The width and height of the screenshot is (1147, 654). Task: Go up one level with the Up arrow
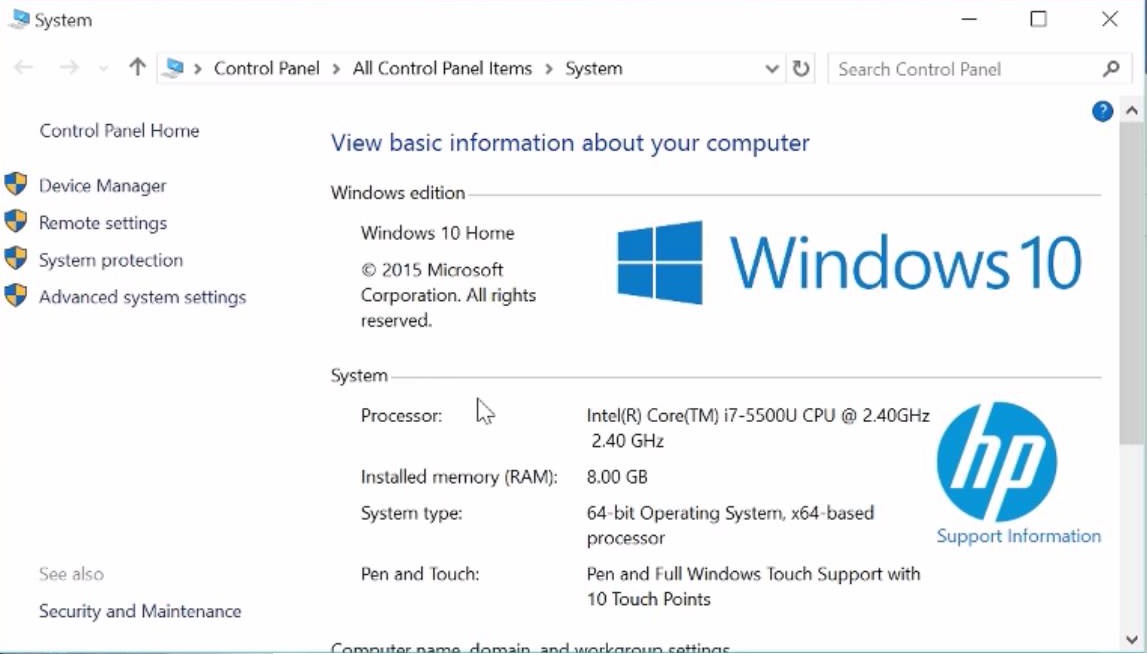(x=137, y=67)
